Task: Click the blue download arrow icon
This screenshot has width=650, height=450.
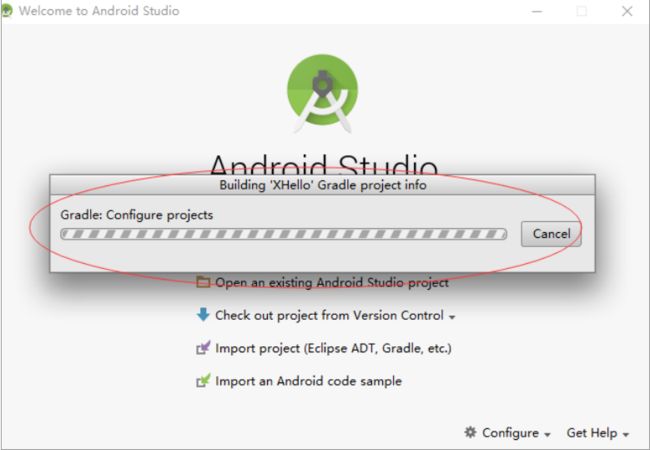Action: (x=203, y=315)
